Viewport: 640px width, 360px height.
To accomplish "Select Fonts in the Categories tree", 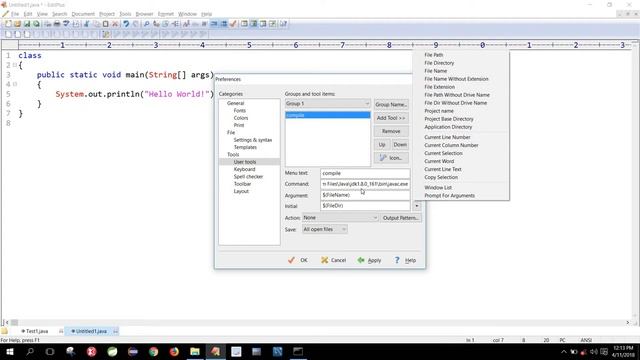I will pos(240,111).
